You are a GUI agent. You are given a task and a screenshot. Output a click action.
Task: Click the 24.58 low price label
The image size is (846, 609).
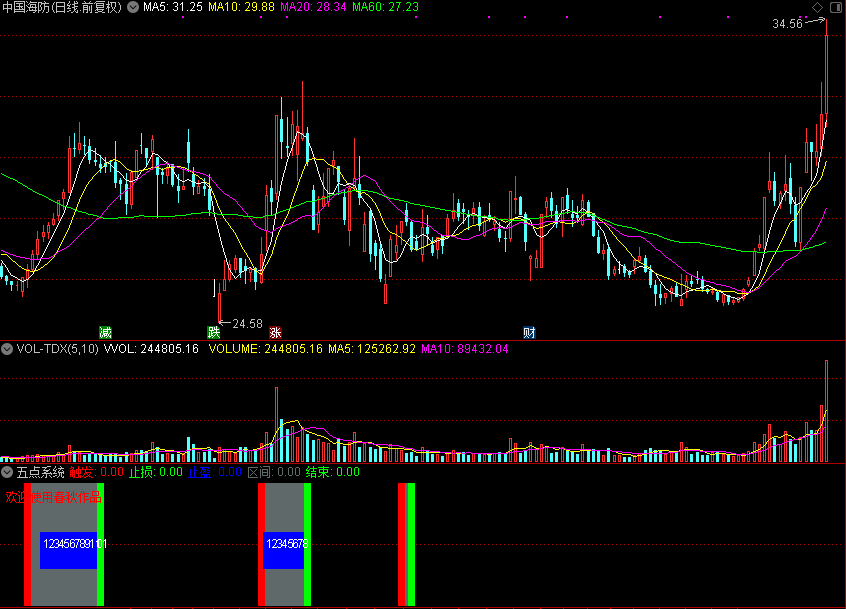[x=246, y=324]
